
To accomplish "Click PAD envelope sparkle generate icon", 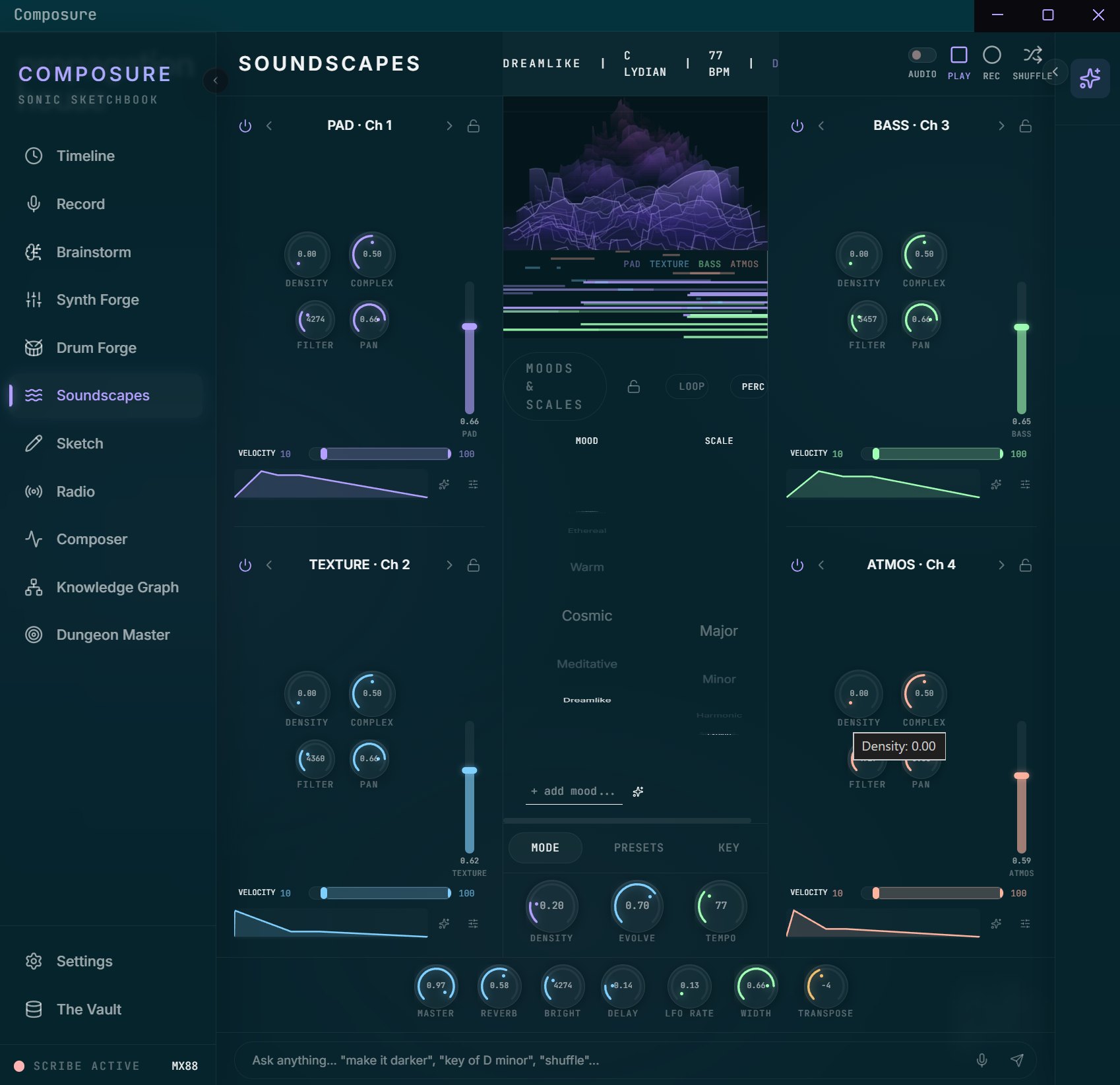I will (445, 484).
